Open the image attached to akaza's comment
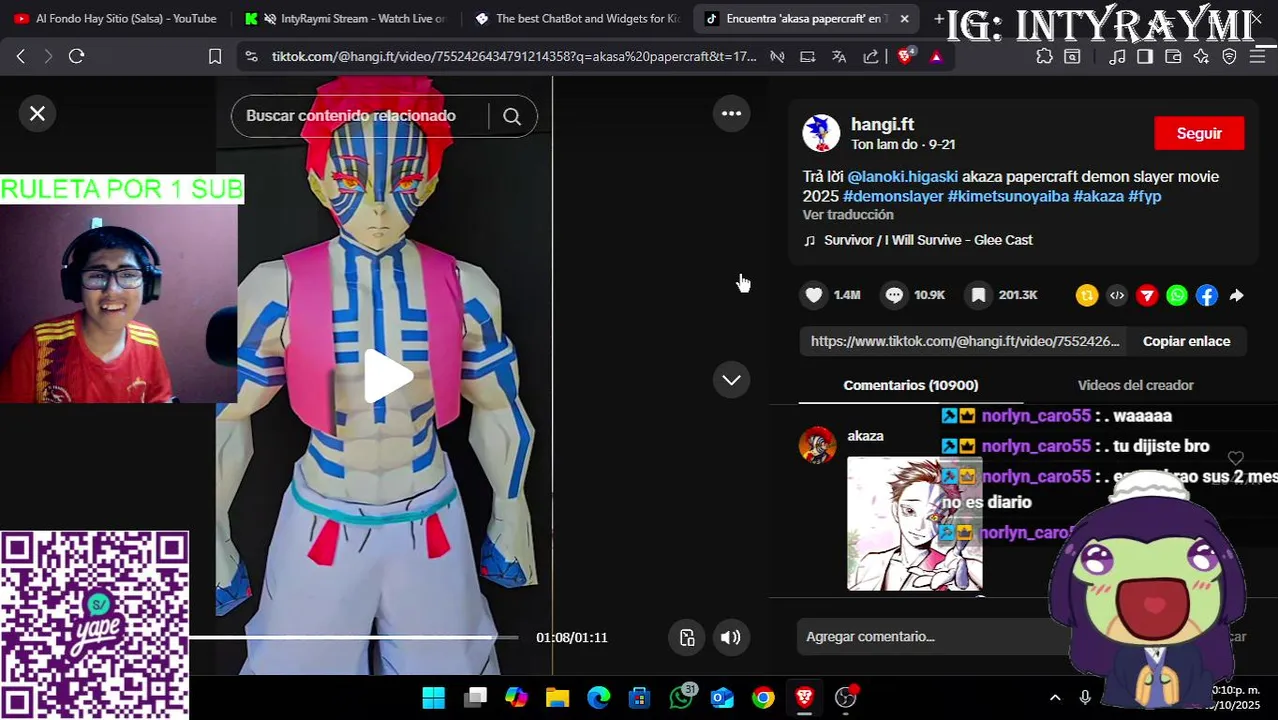 (x=914, y=524)
